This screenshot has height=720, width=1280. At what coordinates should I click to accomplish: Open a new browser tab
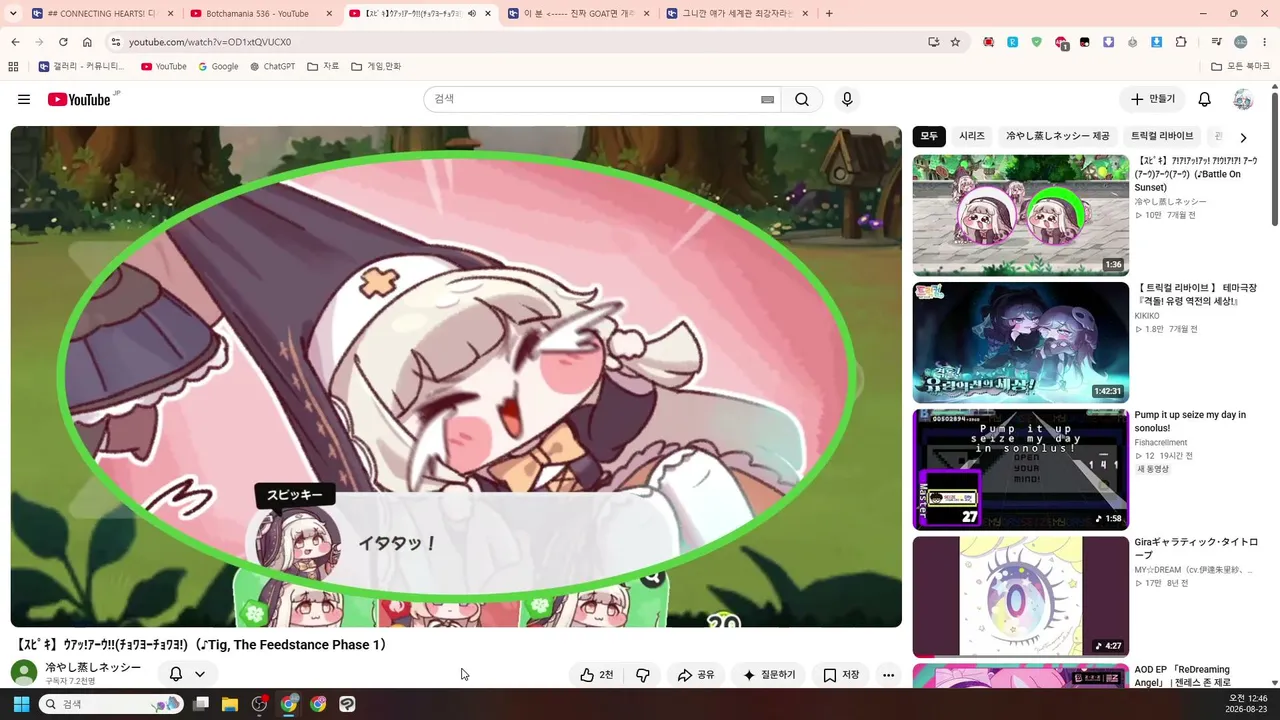click(x=829, y=14)
